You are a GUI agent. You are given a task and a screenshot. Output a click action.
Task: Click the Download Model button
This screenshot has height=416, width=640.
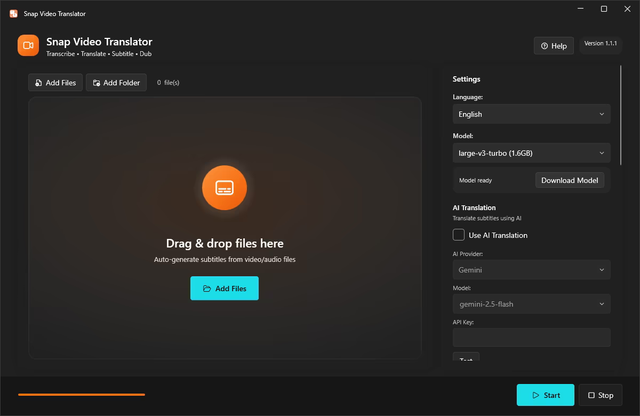tap(569, 180)
